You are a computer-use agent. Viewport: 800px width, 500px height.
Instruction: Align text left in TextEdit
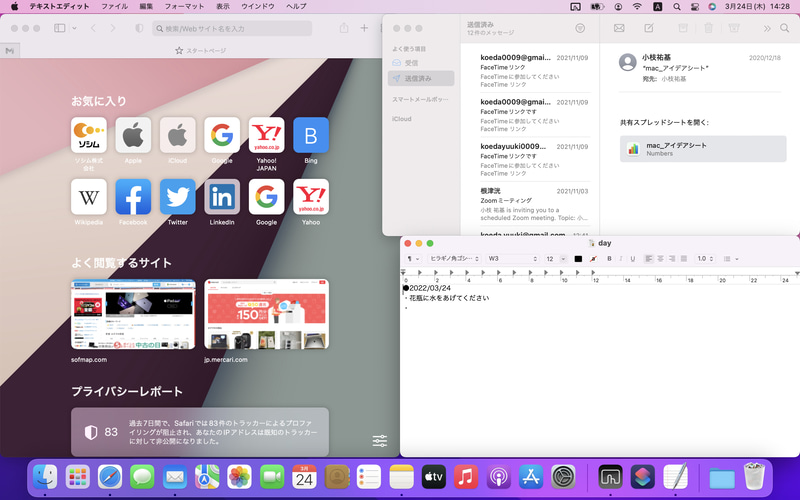pyautogui.click(x=648, y=259)
